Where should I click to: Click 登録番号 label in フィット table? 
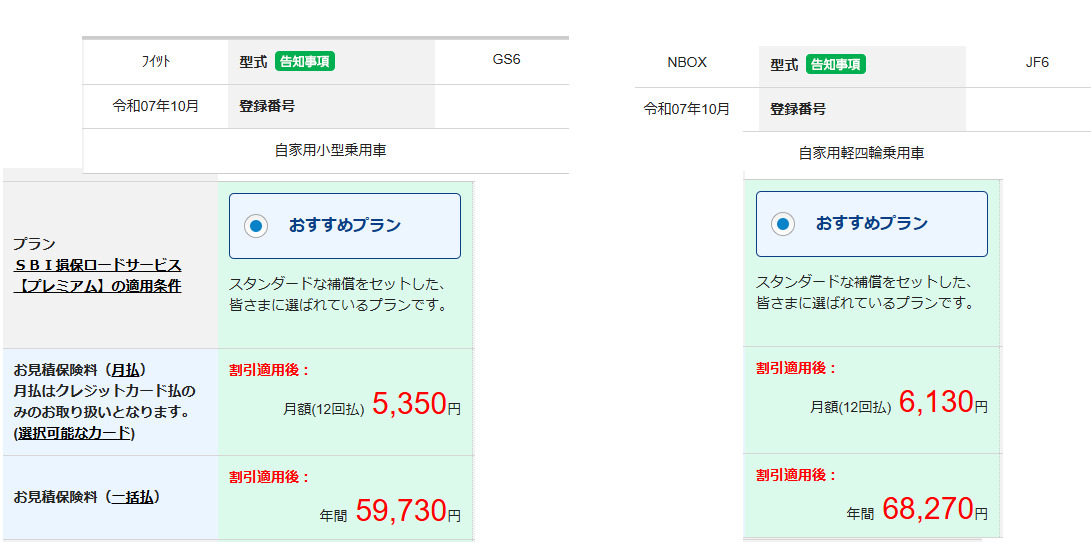(x=267, y=106)
